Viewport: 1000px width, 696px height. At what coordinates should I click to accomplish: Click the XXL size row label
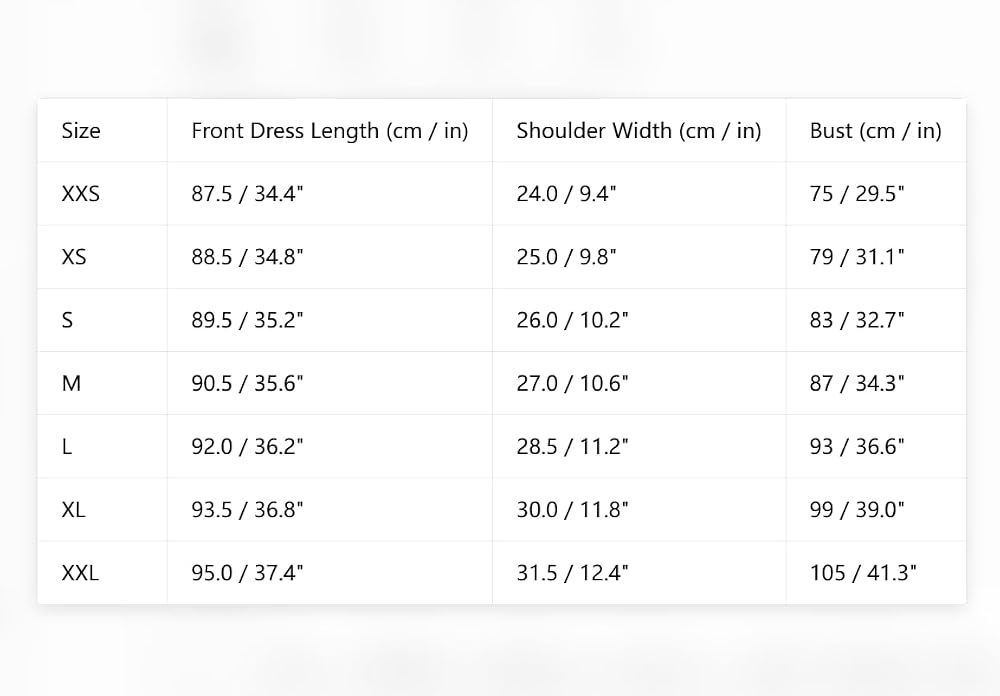point(80,572)
